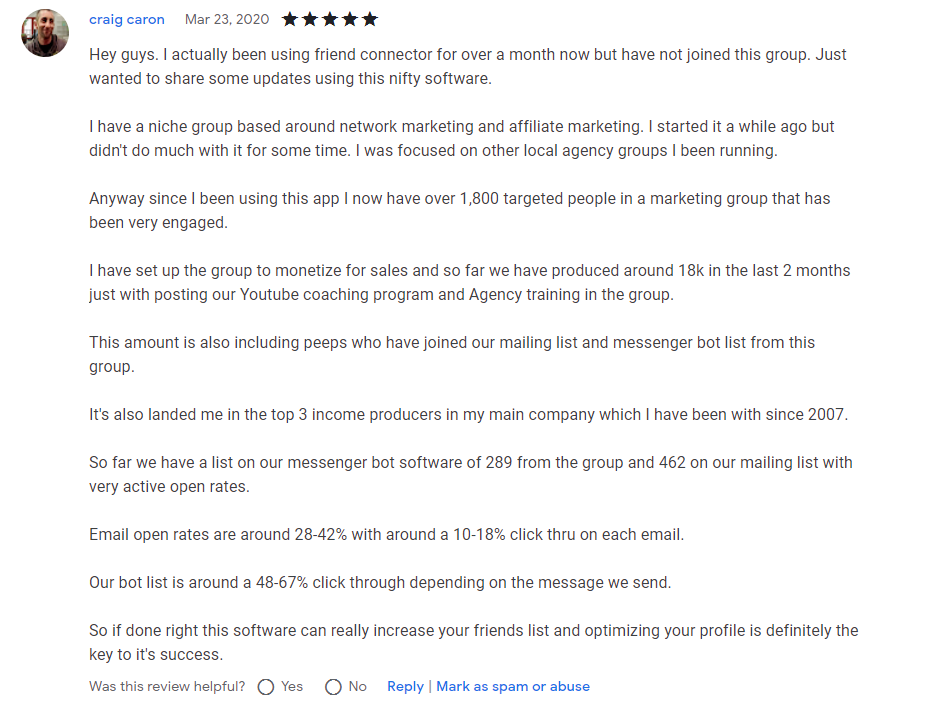Click the fourth rating star
Screen dimensions: 942x703
[x=350, y=19]
